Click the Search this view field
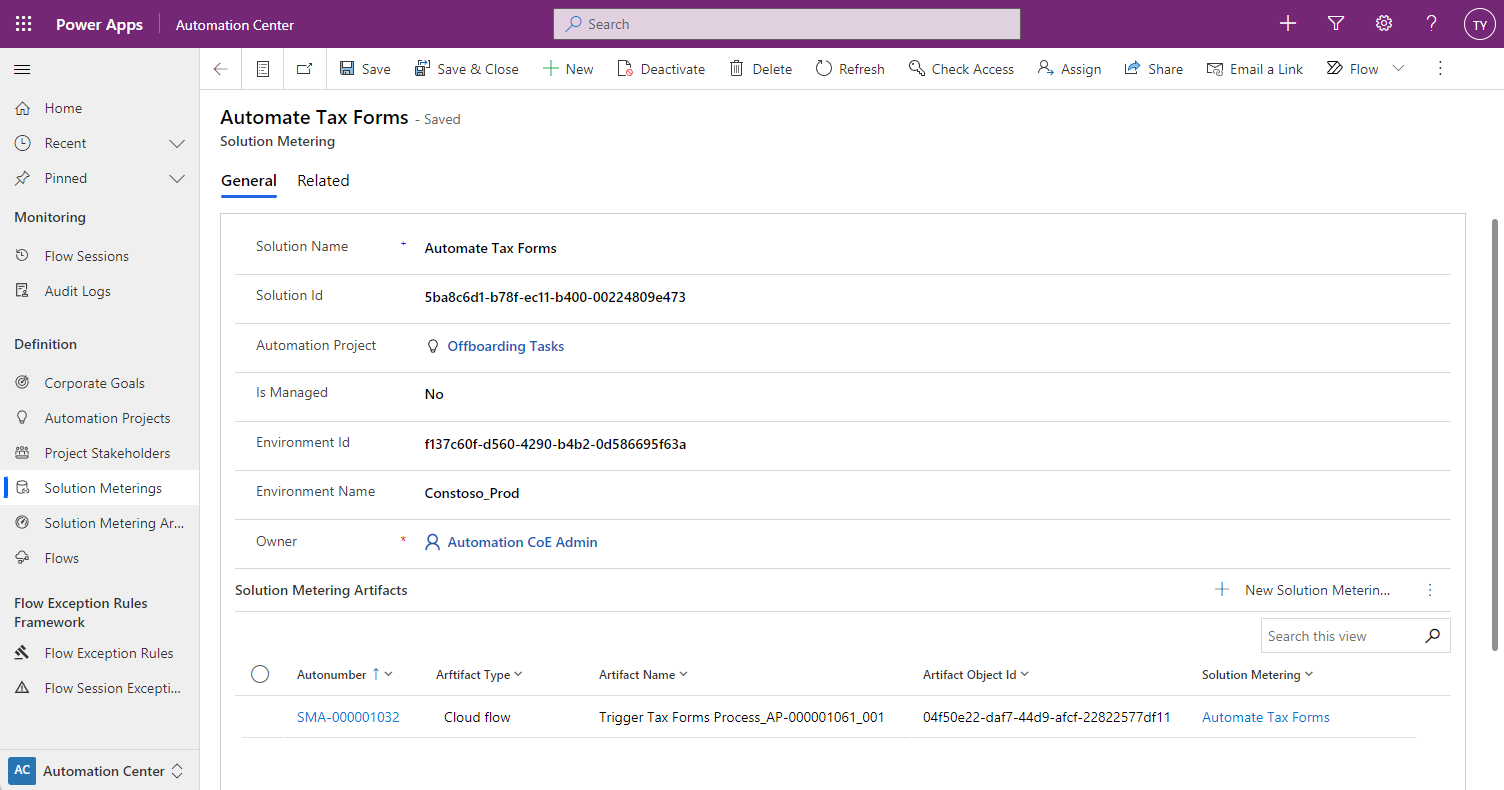The height and width of the screenshot is (790, 1504). (1340, 636)
